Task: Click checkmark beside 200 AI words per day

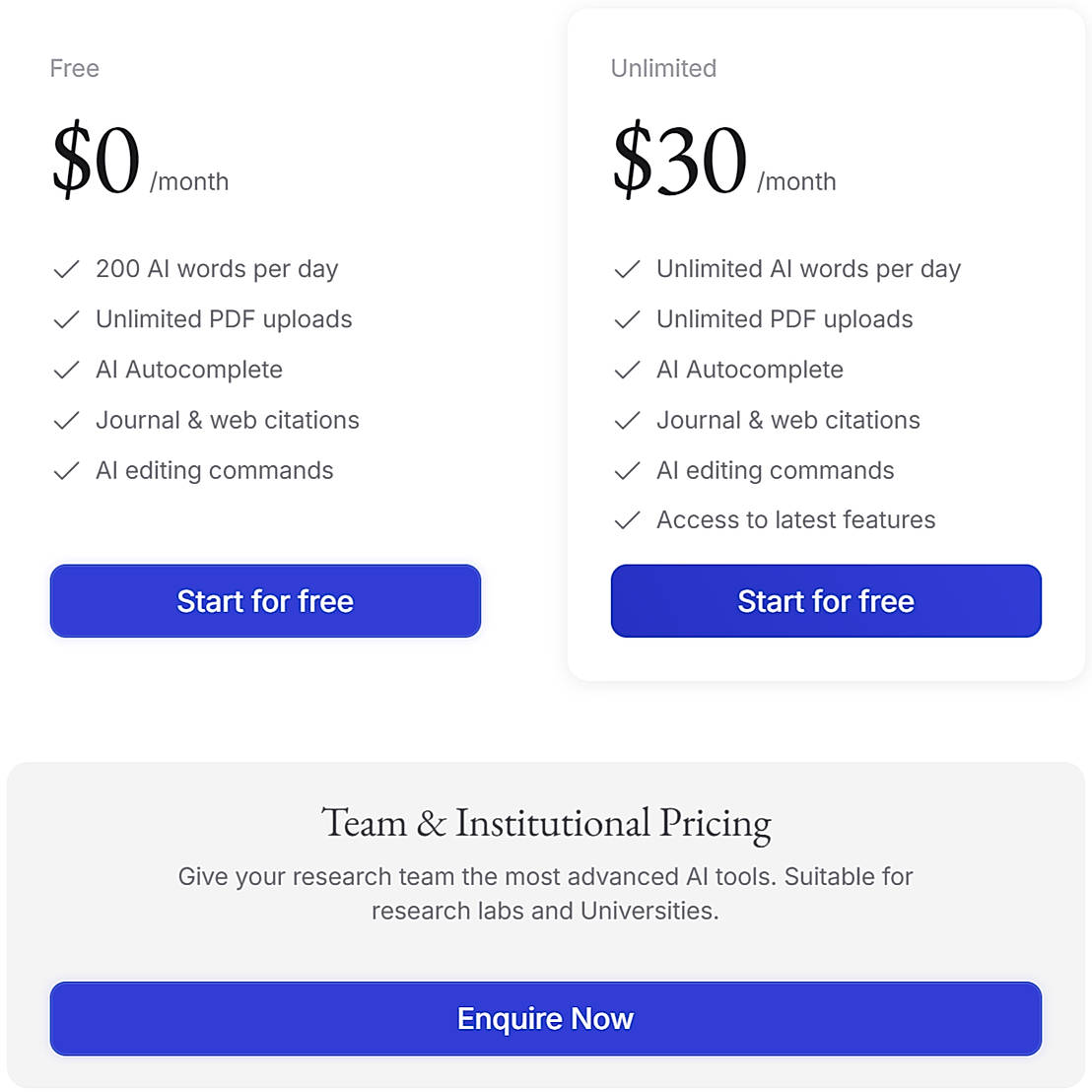Action: tap(66, 269)
